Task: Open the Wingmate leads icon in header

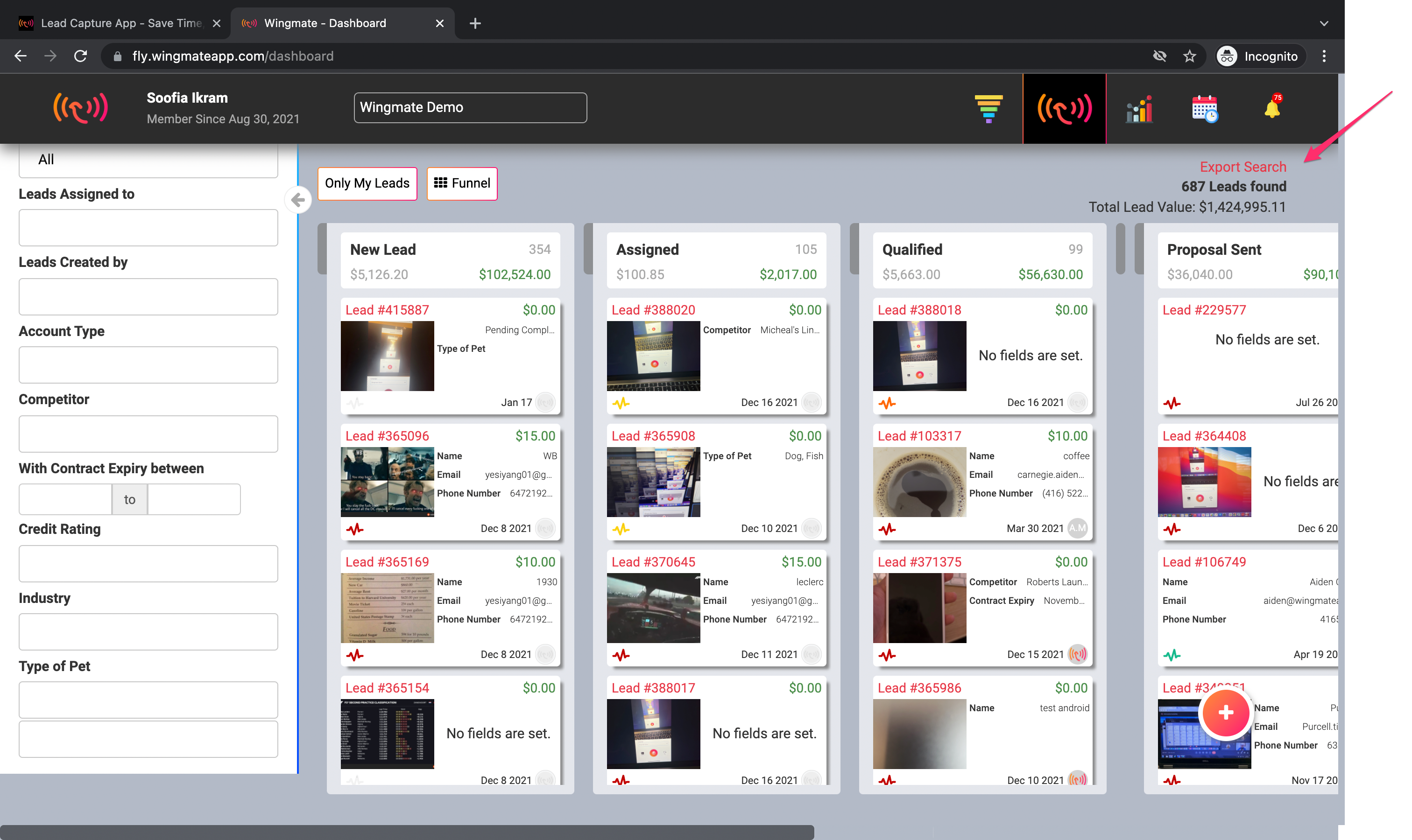Action: pos(1064,108)
